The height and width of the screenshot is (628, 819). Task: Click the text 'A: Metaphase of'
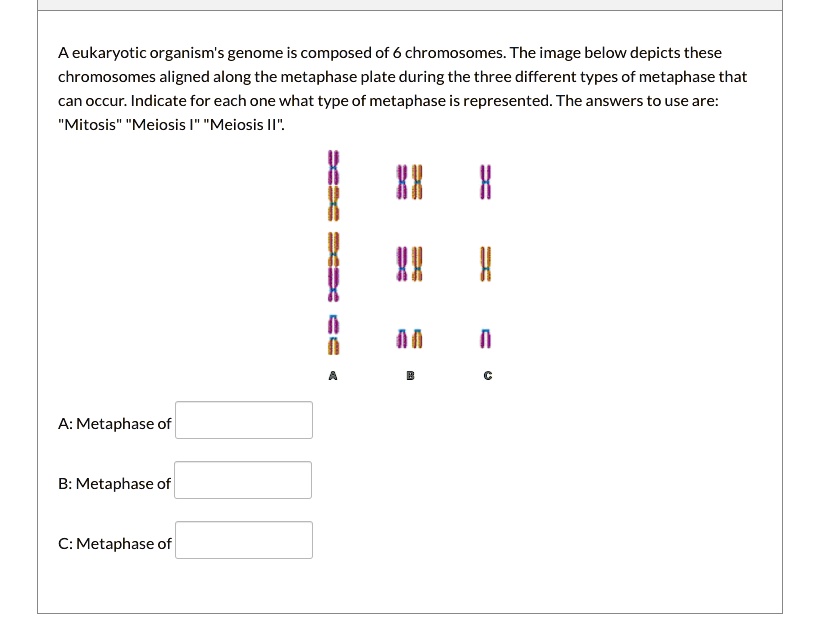[x=114, y=423]
